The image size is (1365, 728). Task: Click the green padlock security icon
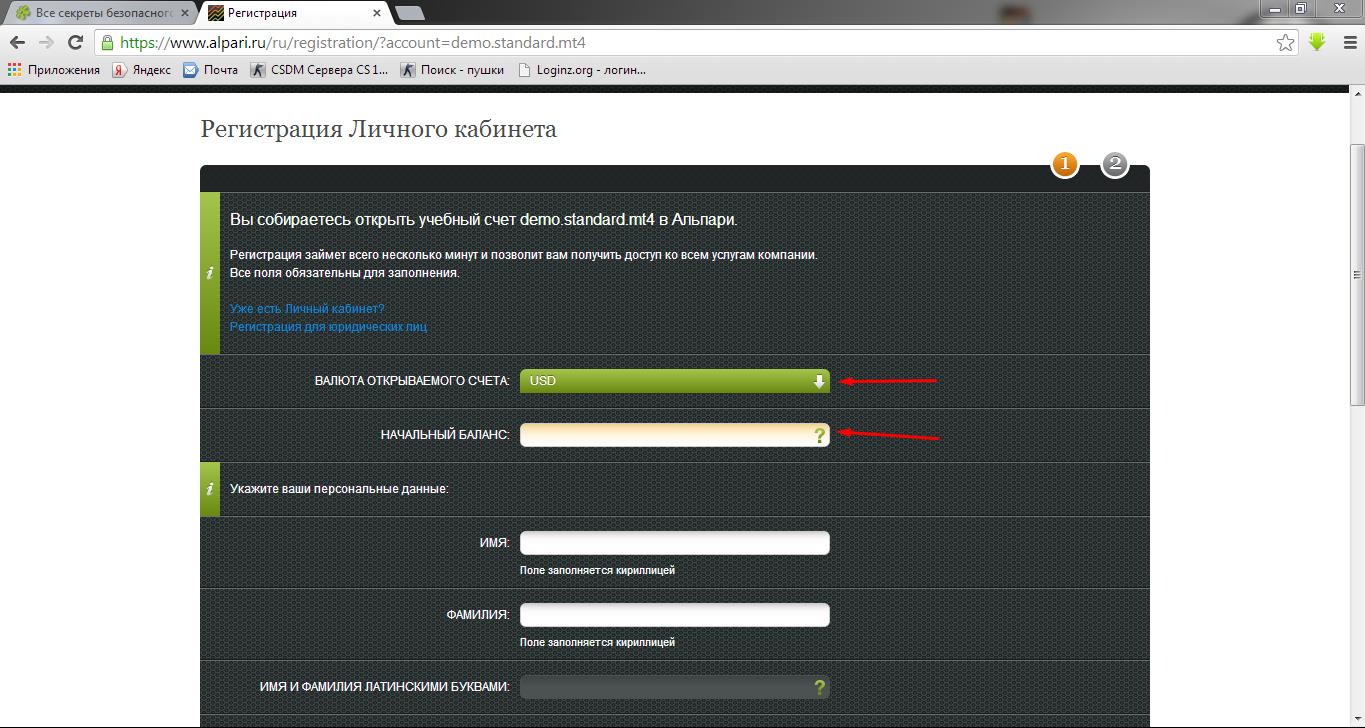pos(107,42)
